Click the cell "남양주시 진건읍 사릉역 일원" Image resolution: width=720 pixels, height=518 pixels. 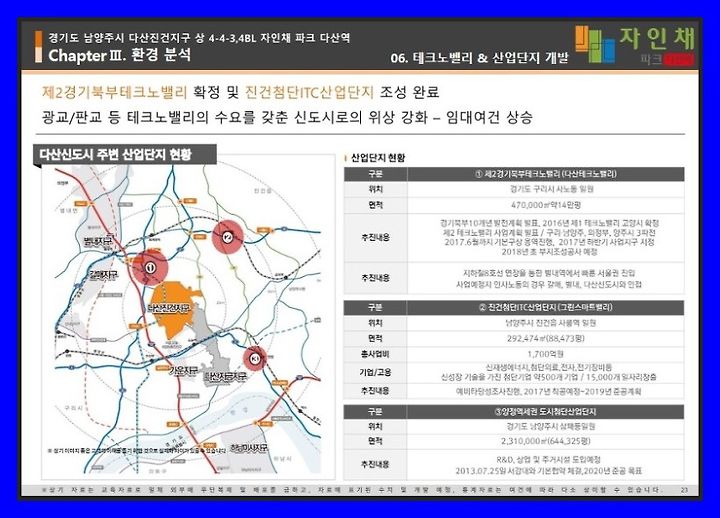coord(550,323)
